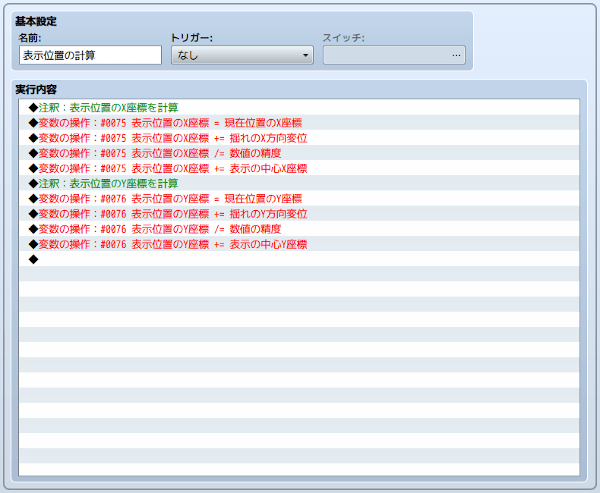Screen dimensions: 600x493
Task: Open the トリガー dropdown showing なし
Action: 242,55
